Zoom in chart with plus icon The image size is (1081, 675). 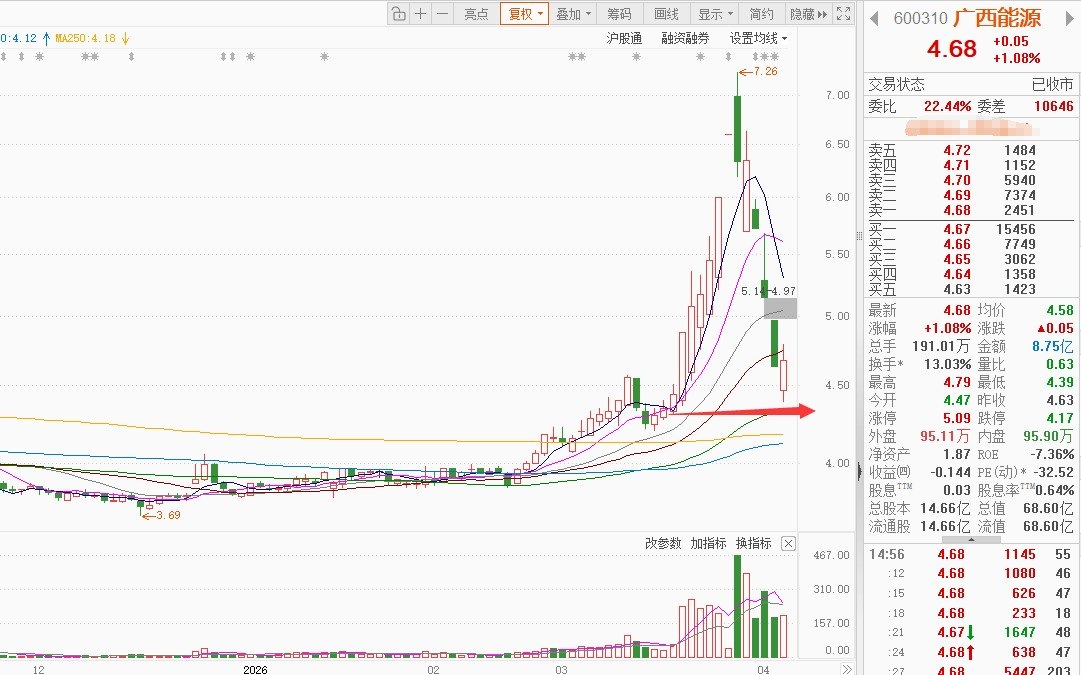click(421, 14)
